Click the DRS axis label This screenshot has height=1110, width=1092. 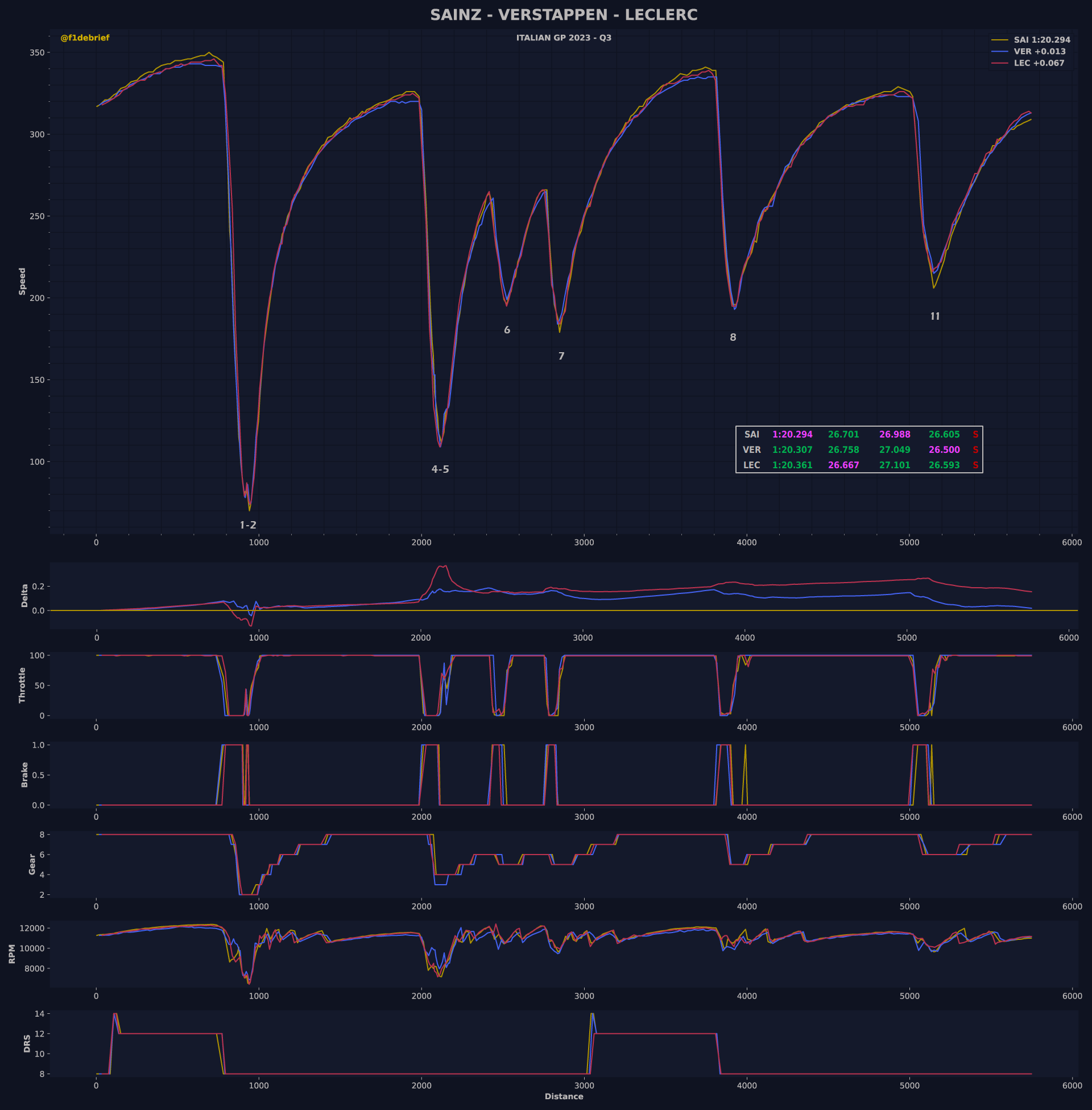tap(27, 1043)
